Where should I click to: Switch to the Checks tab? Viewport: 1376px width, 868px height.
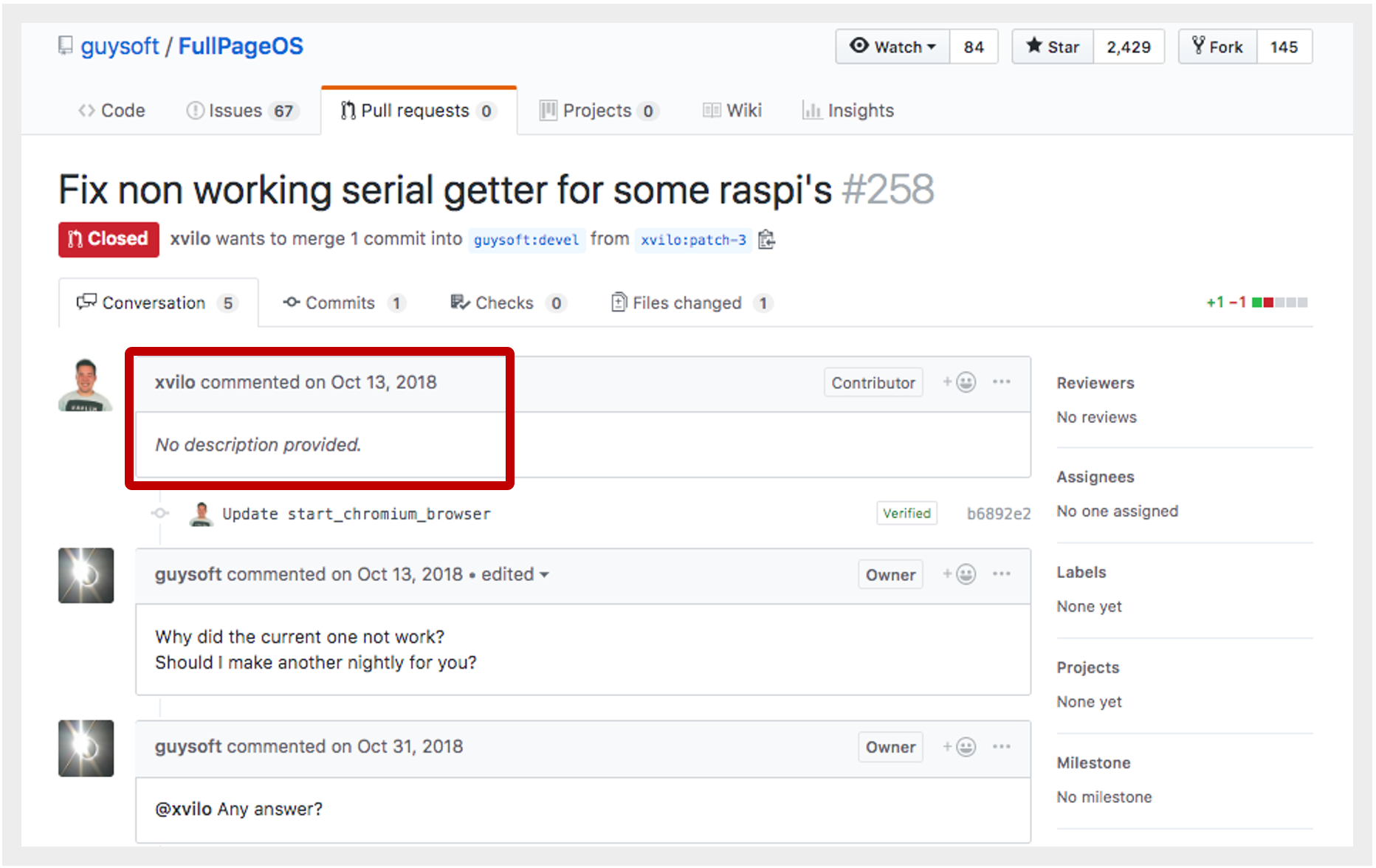coord(508,303)
